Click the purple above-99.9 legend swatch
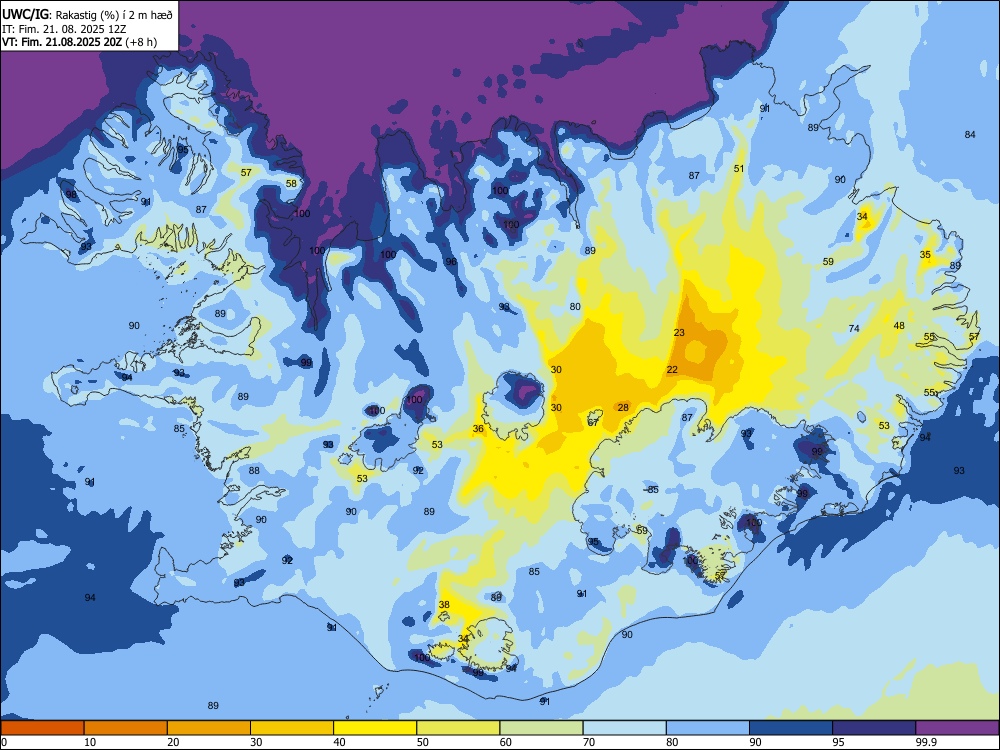Screen dimensions: 1000x750 [957, 728]
